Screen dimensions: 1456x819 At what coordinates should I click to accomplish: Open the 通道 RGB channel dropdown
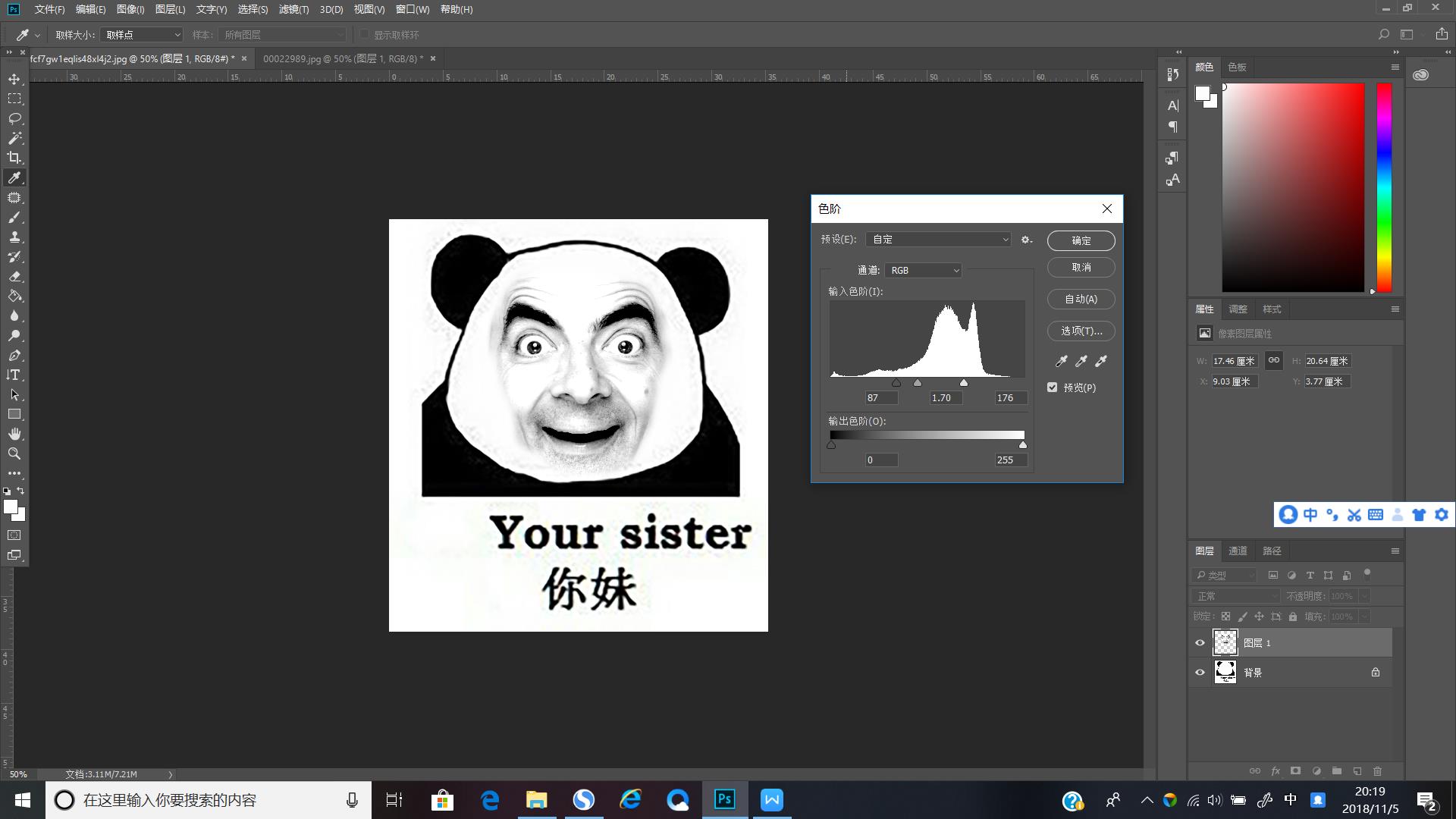tap(924, 271)
